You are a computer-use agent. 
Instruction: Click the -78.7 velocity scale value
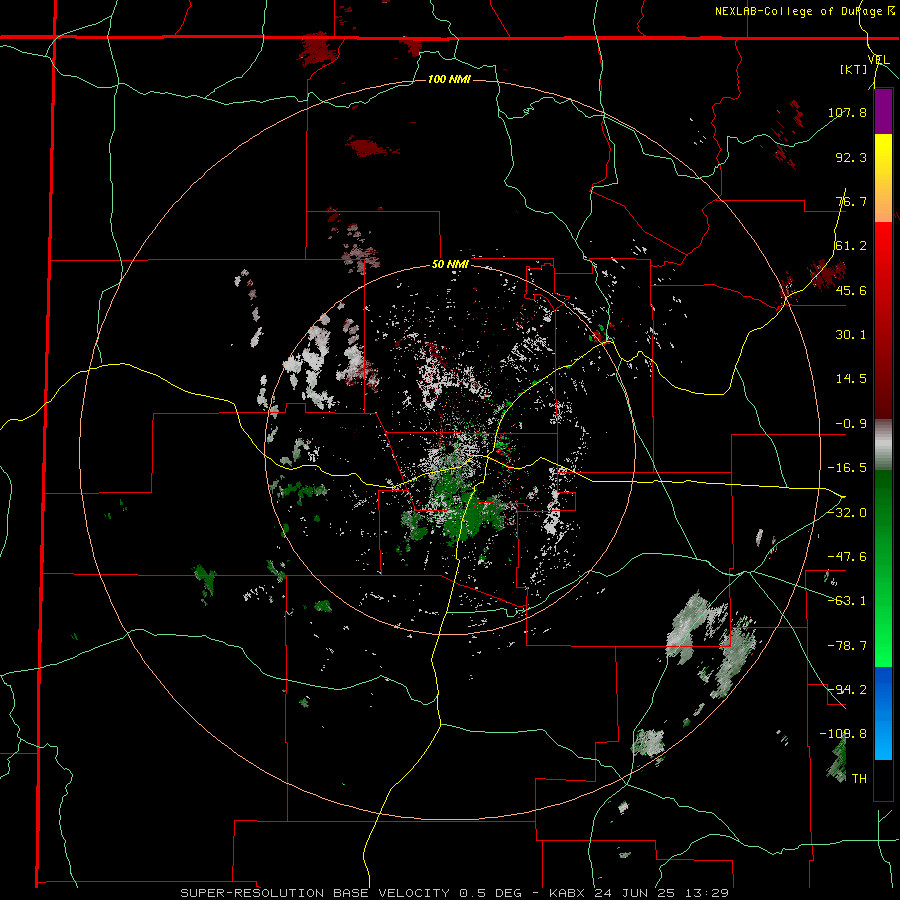[x=847, y=646]
